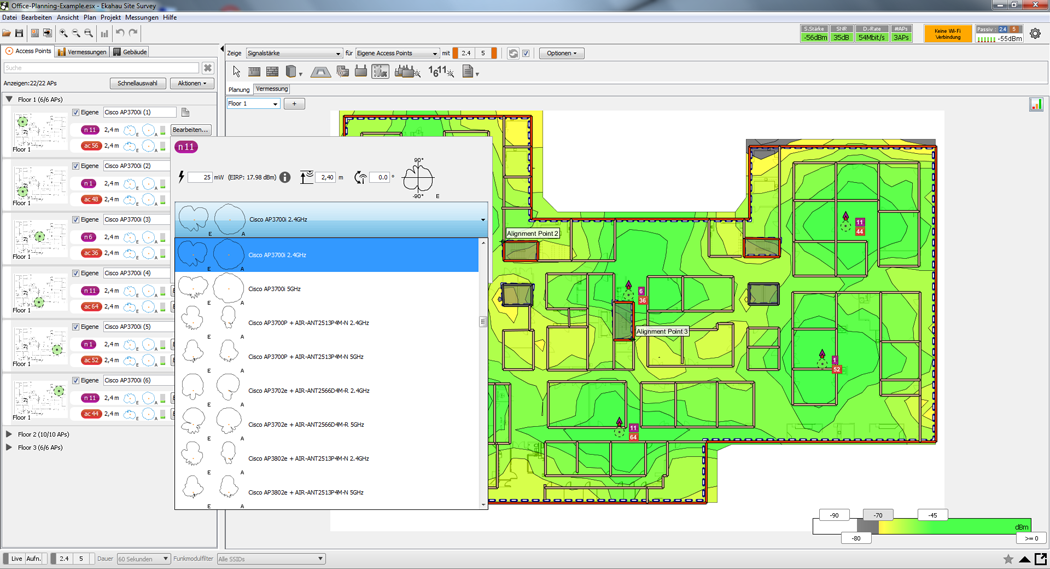Toggle checkbox next to the refresh icon
The image size is (1050, 569).
(526, 53)
